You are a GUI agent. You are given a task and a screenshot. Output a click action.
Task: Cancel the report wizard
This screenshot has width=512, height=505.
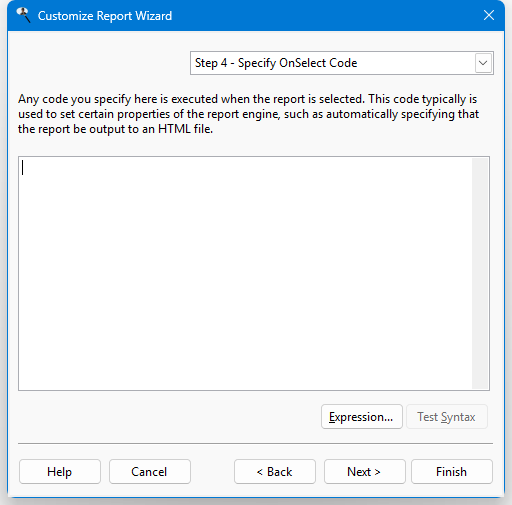coord(150,472)
